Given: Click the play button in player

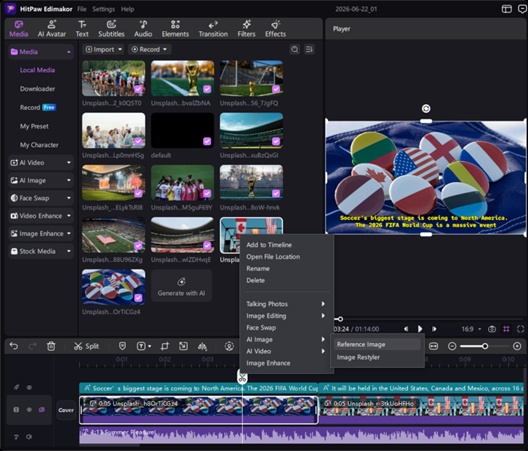Looking at the screenshot, I should (420, 329).
